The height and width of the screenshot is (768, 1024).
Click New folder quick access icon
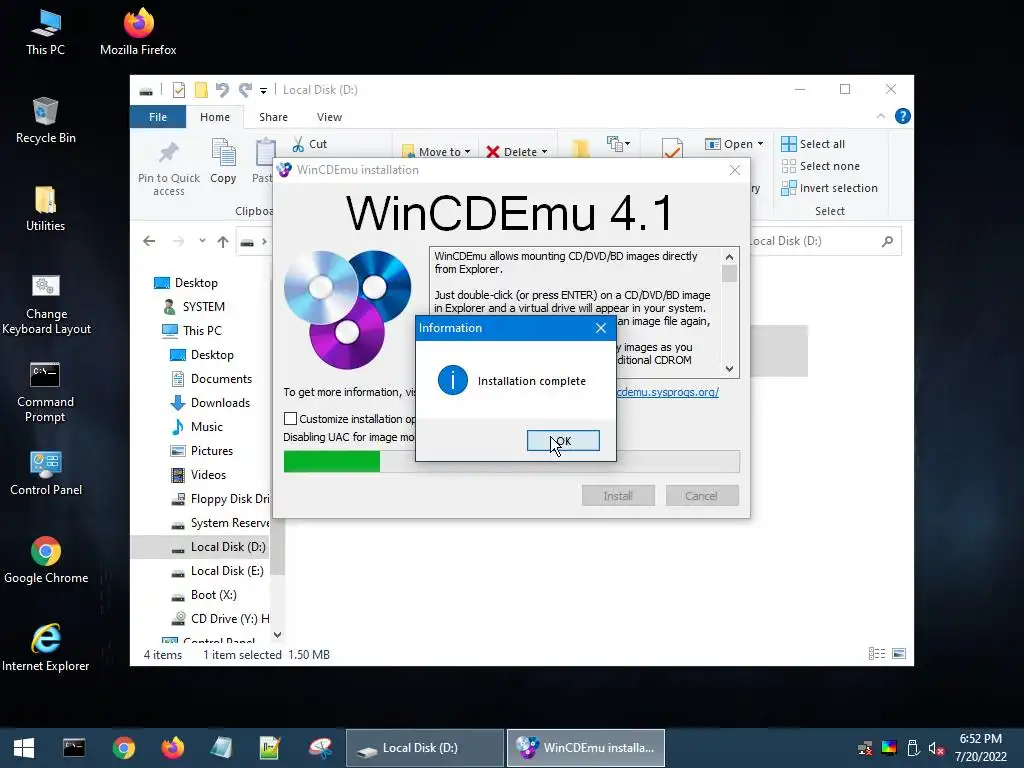pos(201,89)
